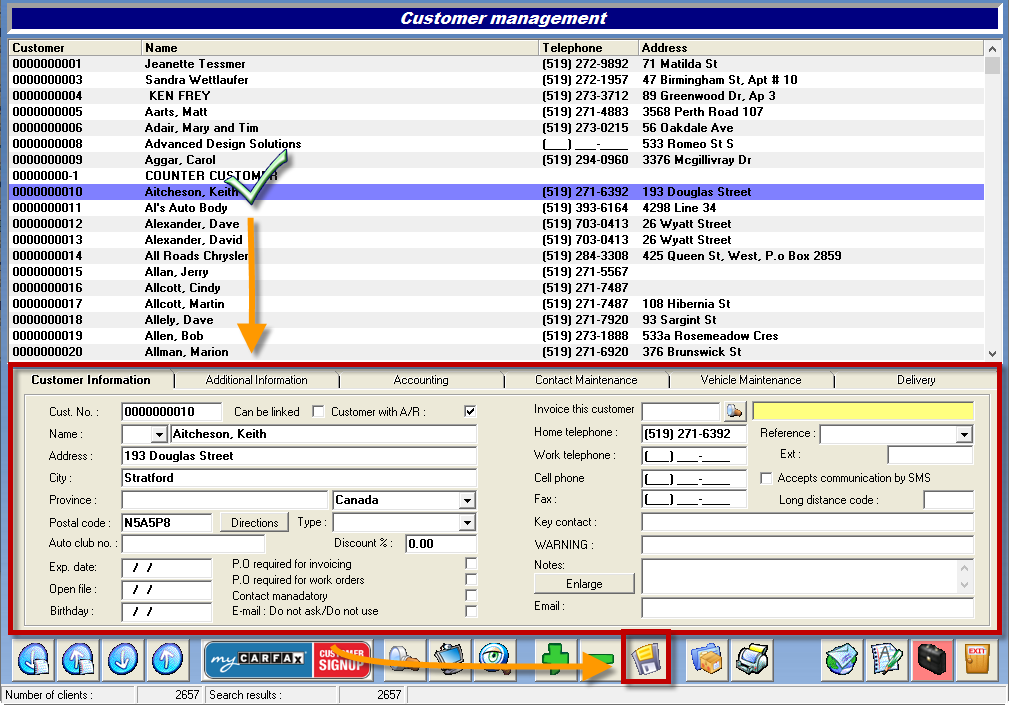Select the Allman, Marion row

click(496, 352)
